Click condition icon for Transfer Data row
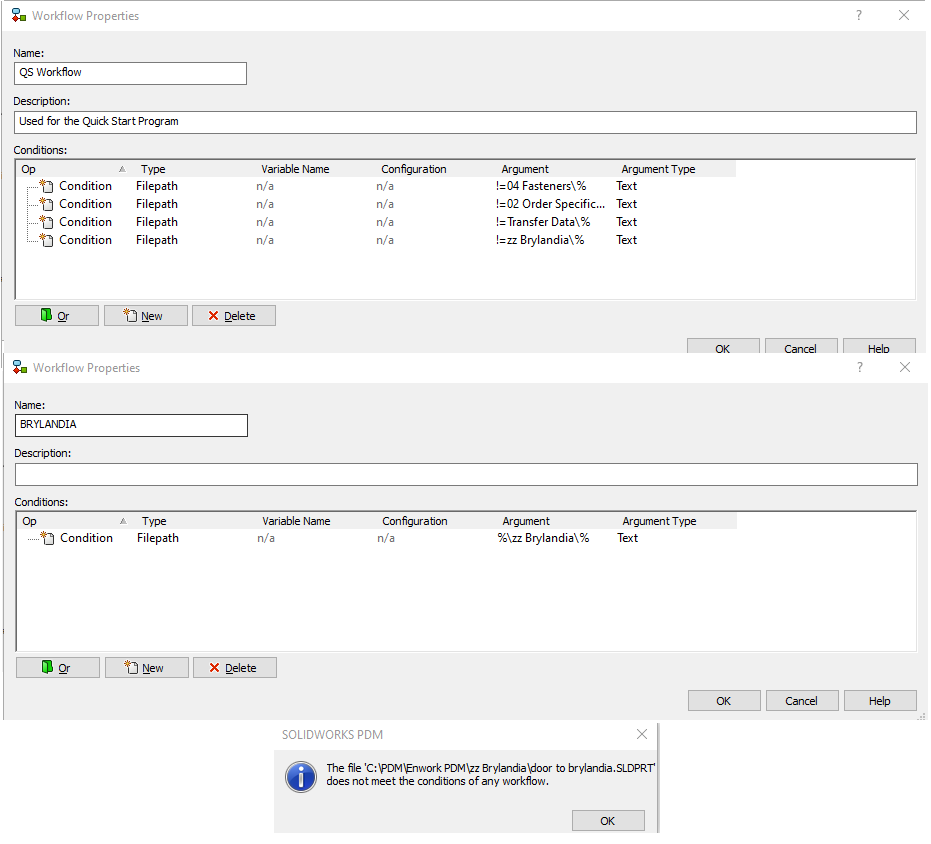Screen dimensions: 931x844 46,222
